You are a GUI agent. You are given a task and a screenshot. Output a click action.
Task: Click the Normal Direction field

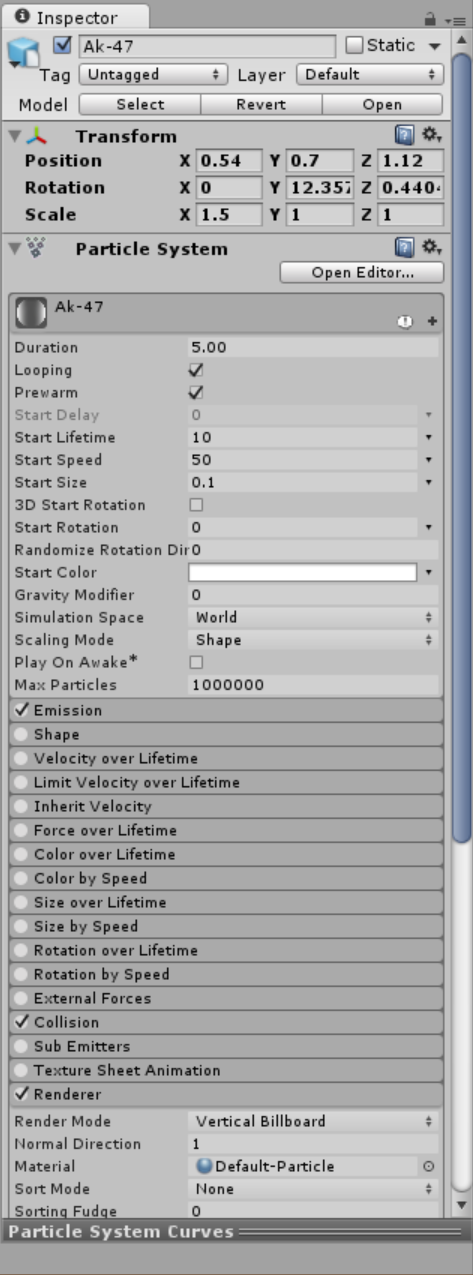(x=313, y=1144)
